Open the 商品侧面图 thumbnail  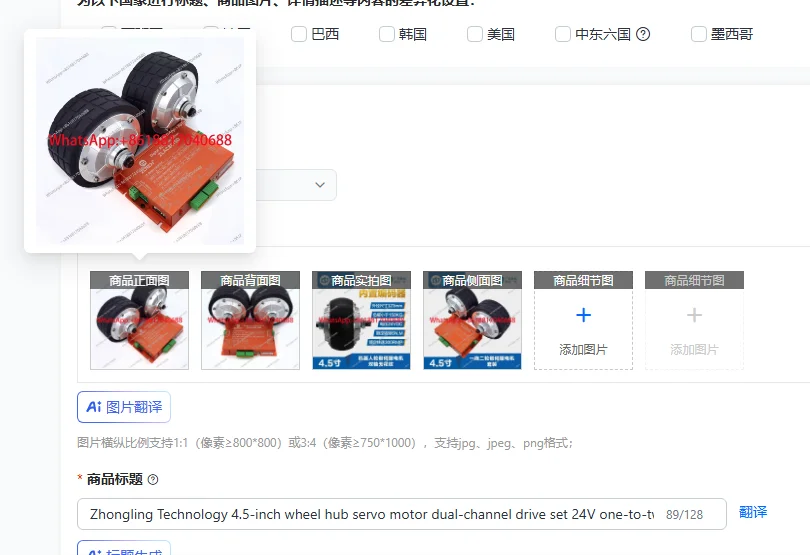click(472, 320)
